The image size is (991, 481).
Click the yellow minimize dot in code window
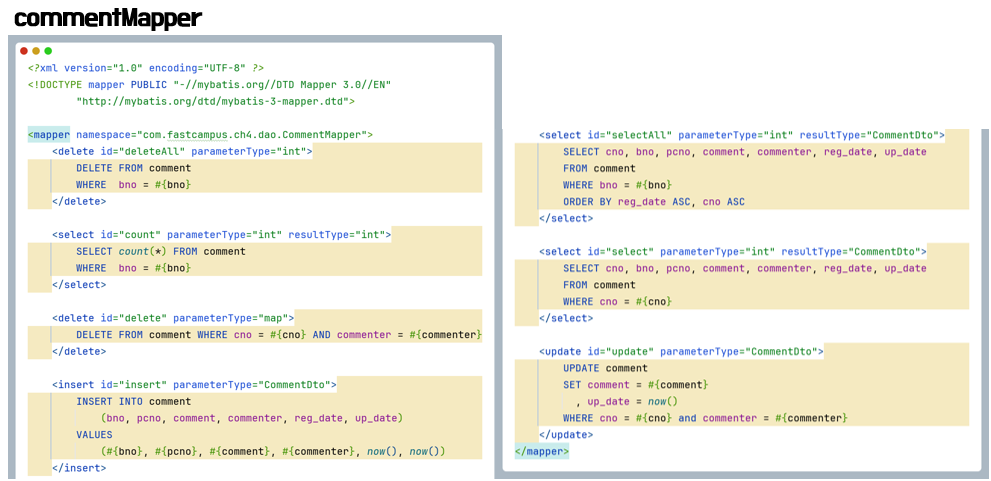tap(36, 51)
